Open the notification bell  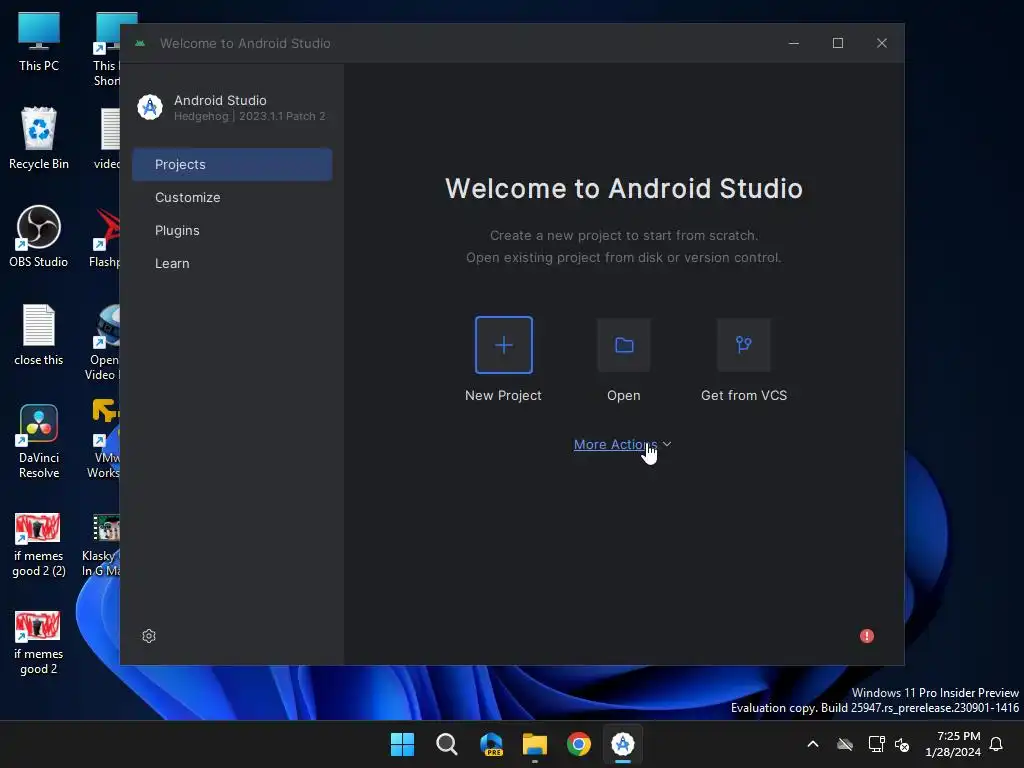click(x=997, y=744)
